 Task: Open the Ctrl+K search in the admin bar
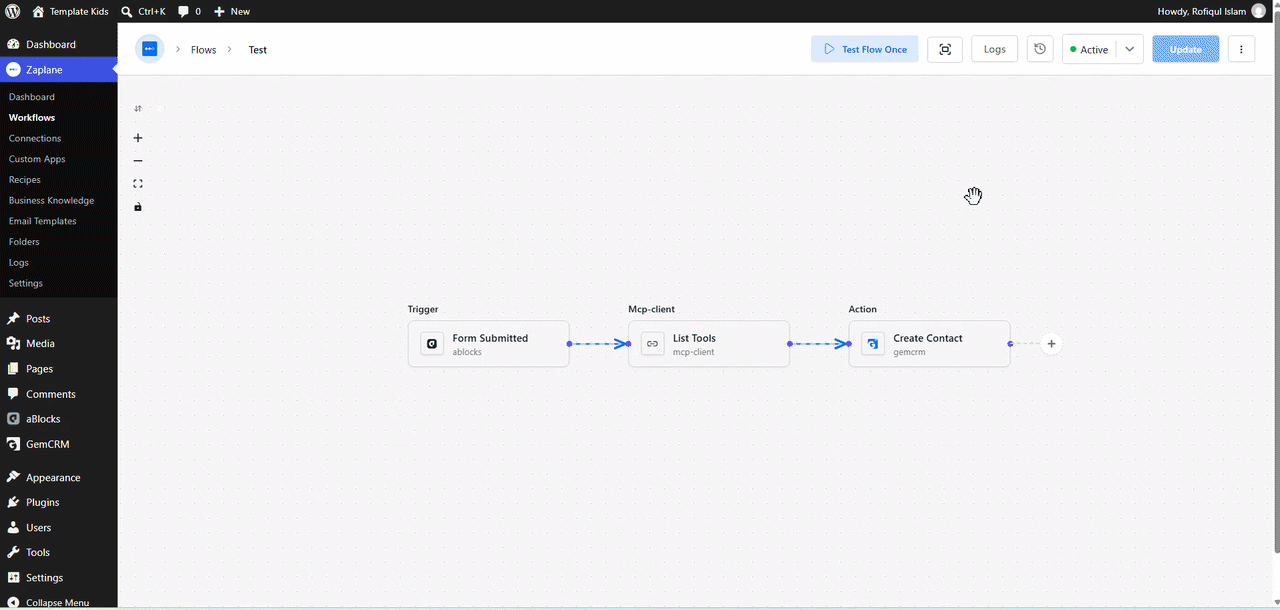click(x=143, y=11)
